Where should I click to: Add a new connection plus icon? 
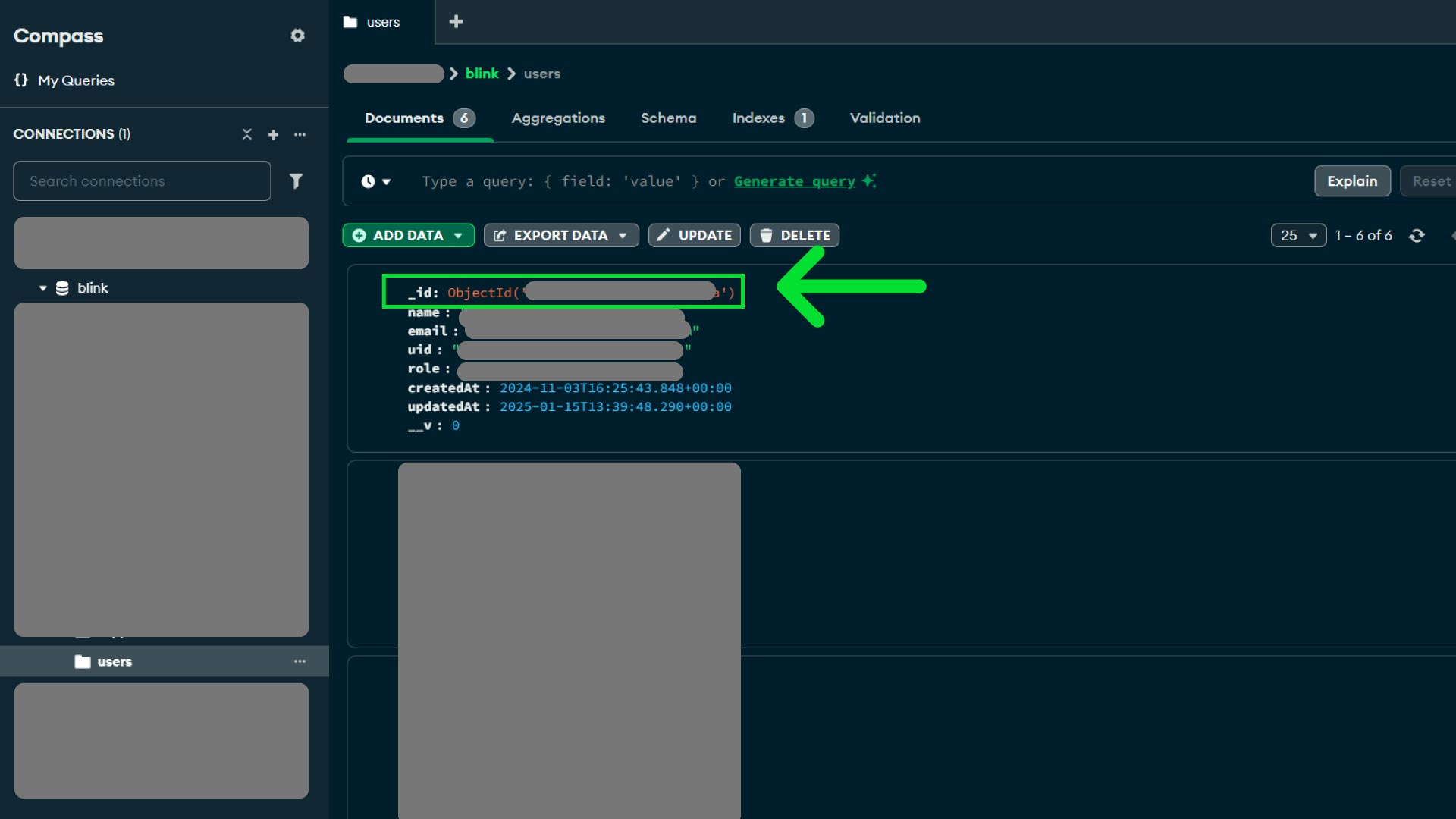[273, 134]
